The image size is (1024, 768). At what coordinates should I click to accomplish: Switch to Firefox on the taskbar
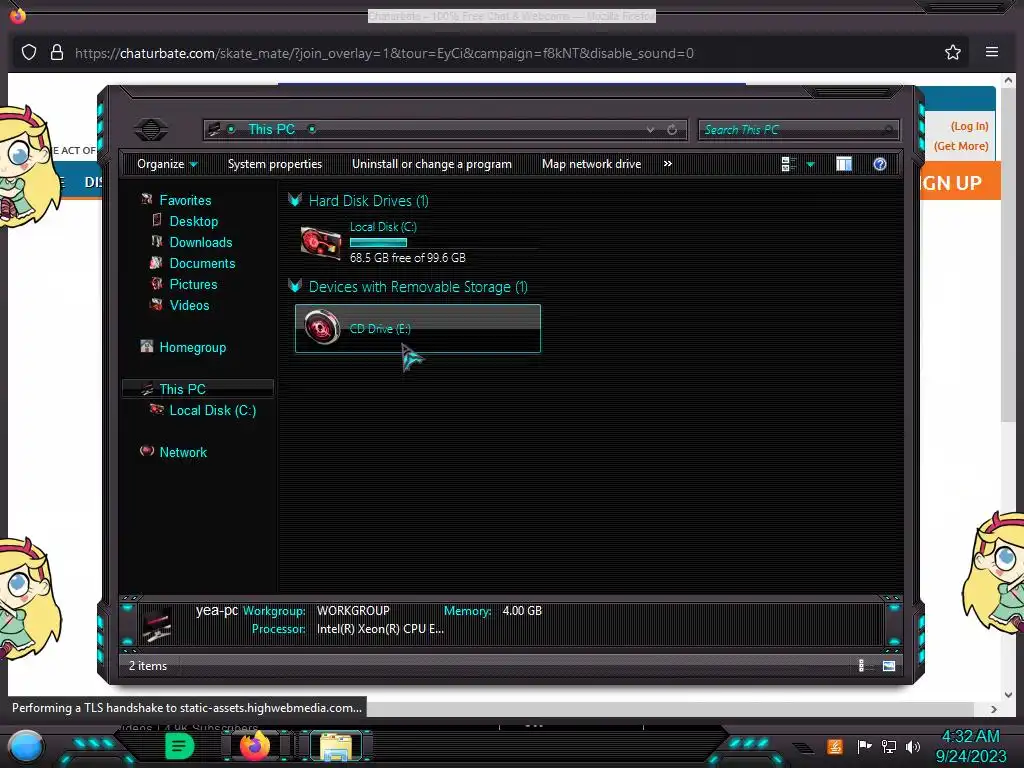[x=256, y=746]
